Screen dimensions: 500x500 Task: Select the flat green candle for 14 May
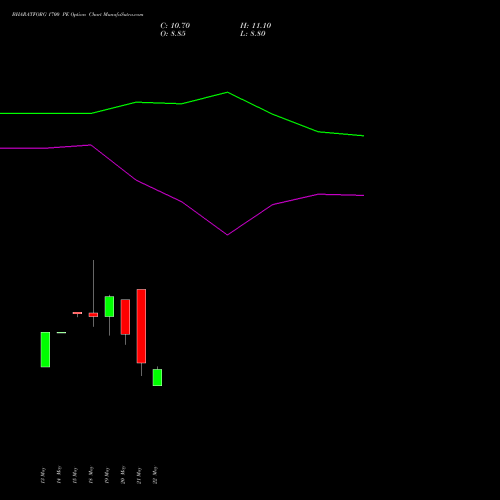(61, 332)
